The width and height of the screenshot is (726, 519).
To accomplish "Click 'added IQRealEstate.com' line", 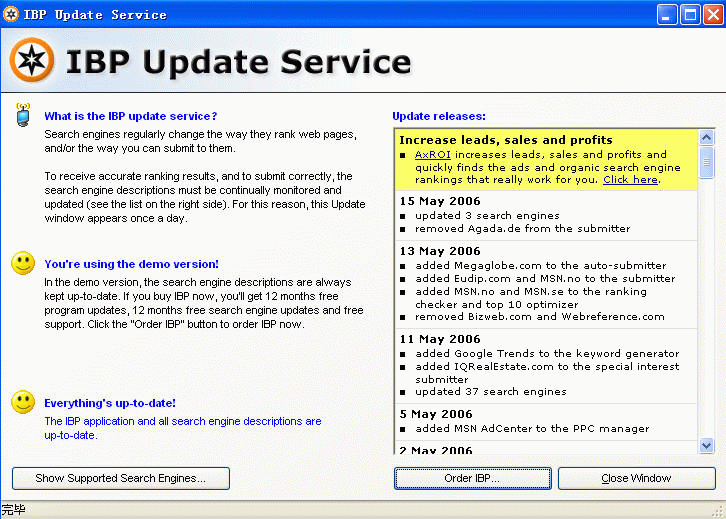I will 547,373.
